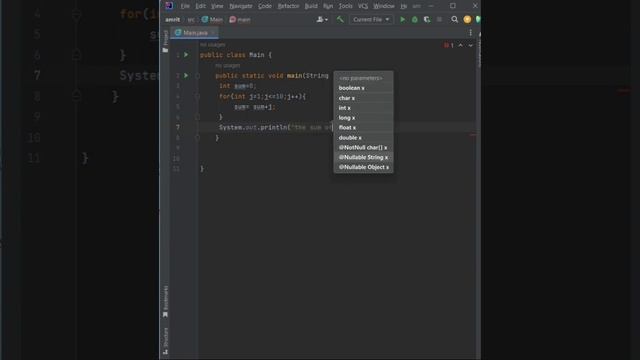Click in the System.out.println line
The height and width of the screenshot is (360, 640).
[276, 127]
